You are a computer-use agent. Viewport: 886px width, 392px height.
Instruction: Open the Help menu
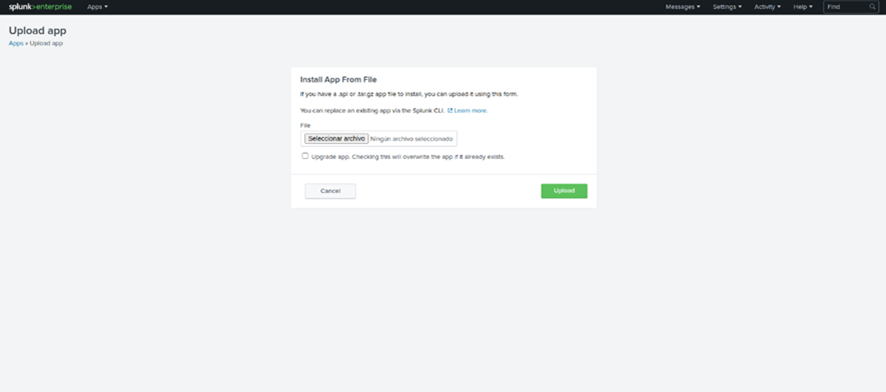coord(803,7)
